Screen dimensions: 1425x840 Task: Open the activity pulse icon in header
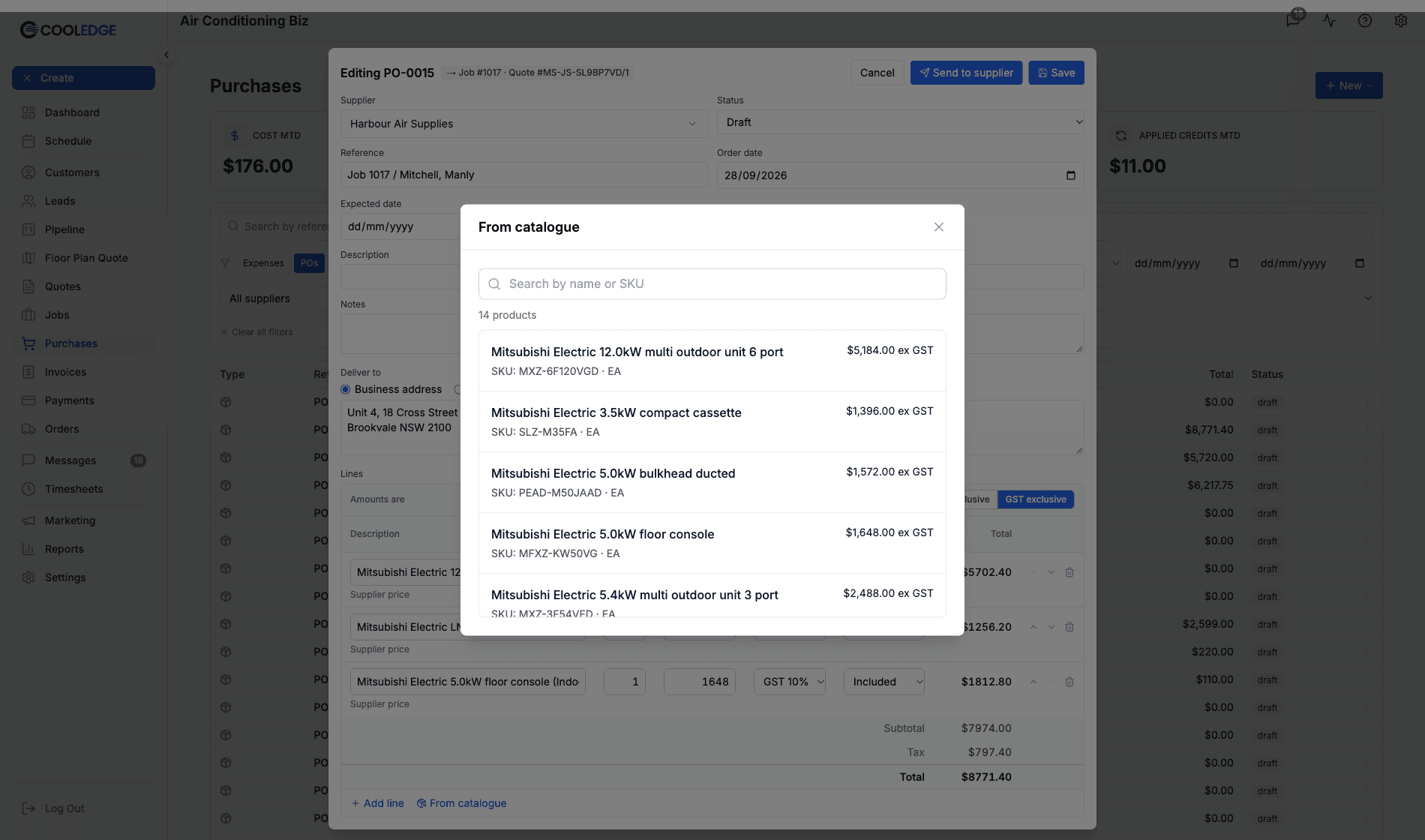click(1329, 21)
